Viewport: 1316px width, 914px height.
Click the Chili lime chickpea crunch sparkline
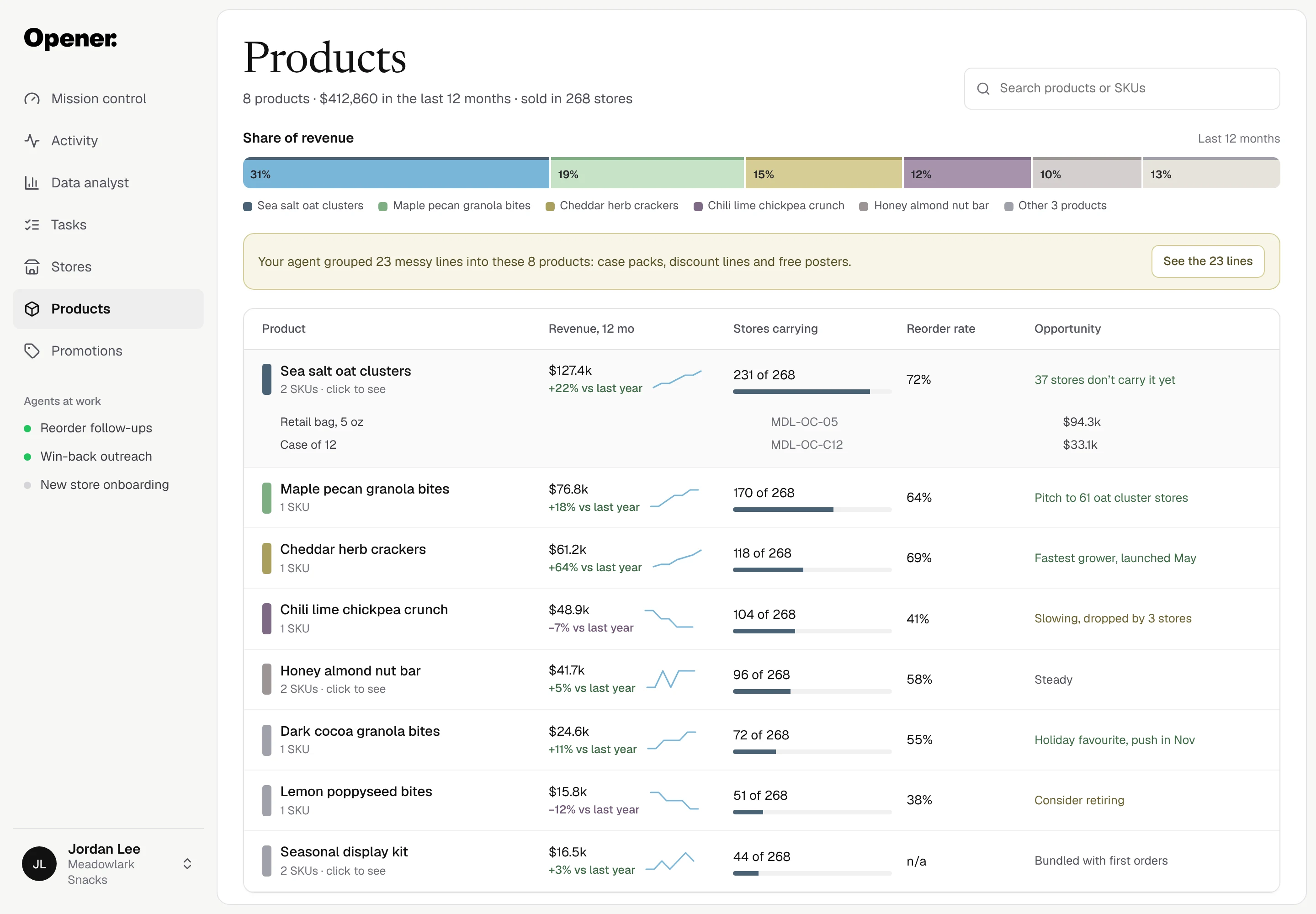pos(669,619)
